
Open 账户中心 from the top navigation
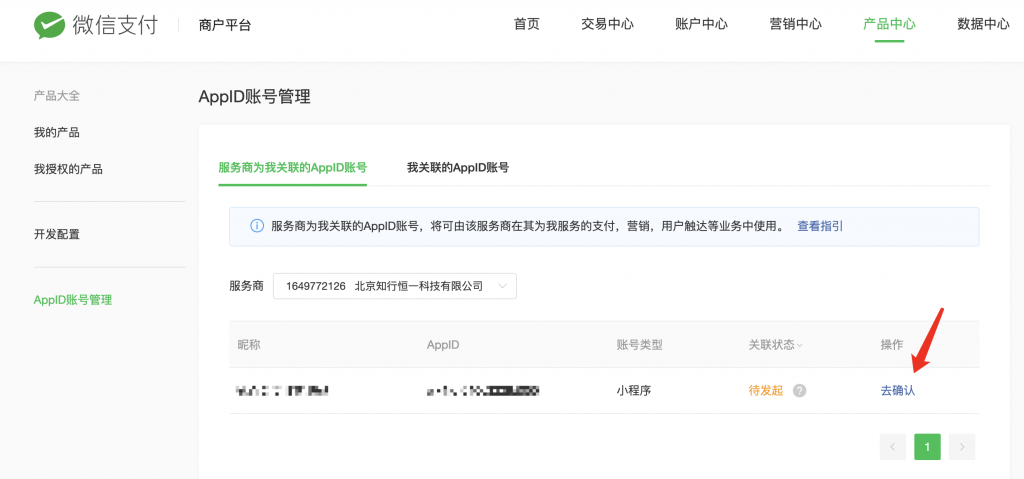(701, 25)
